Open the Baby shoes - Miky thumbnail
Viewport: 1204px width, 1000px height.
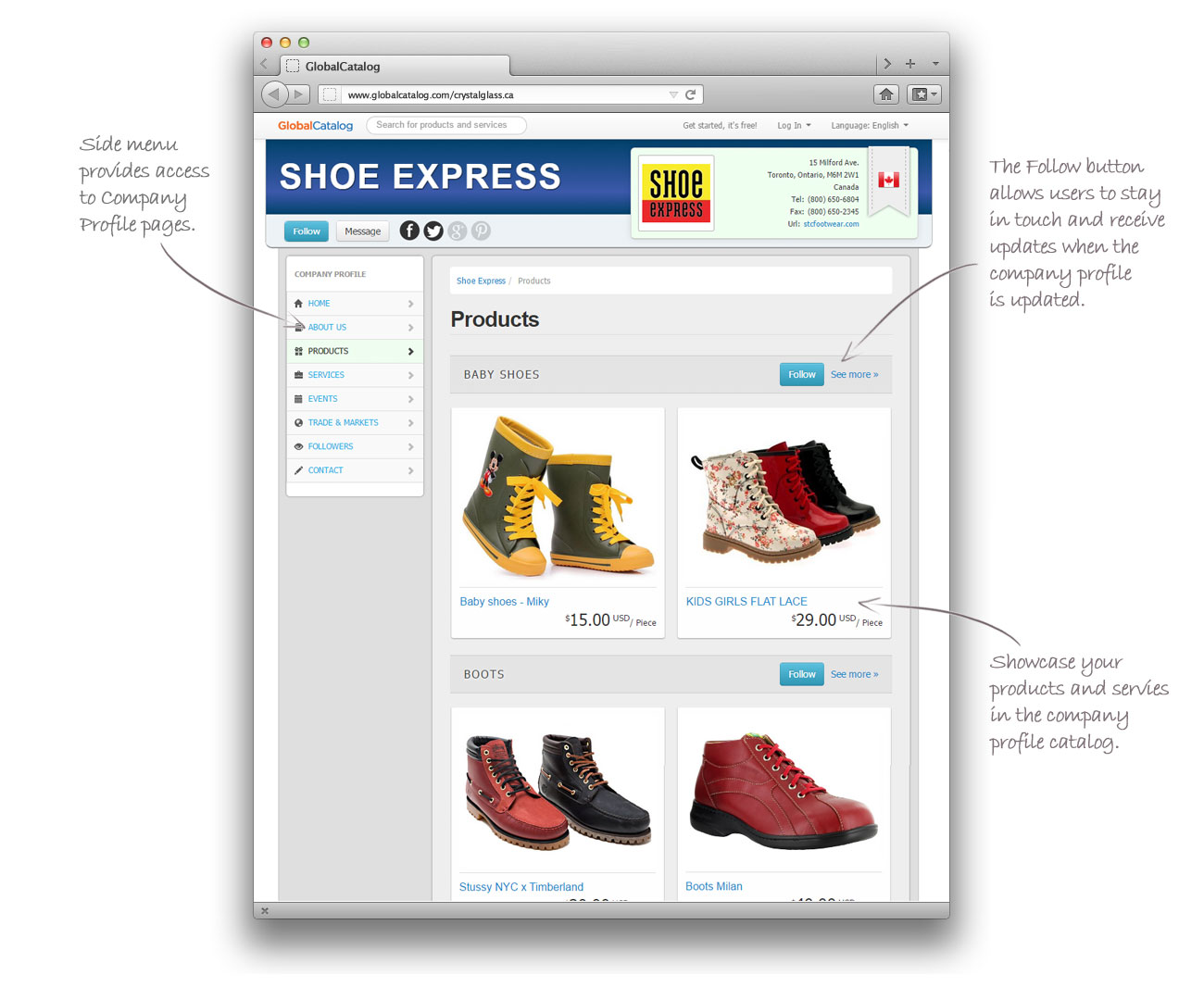click(x=558, y=497)
